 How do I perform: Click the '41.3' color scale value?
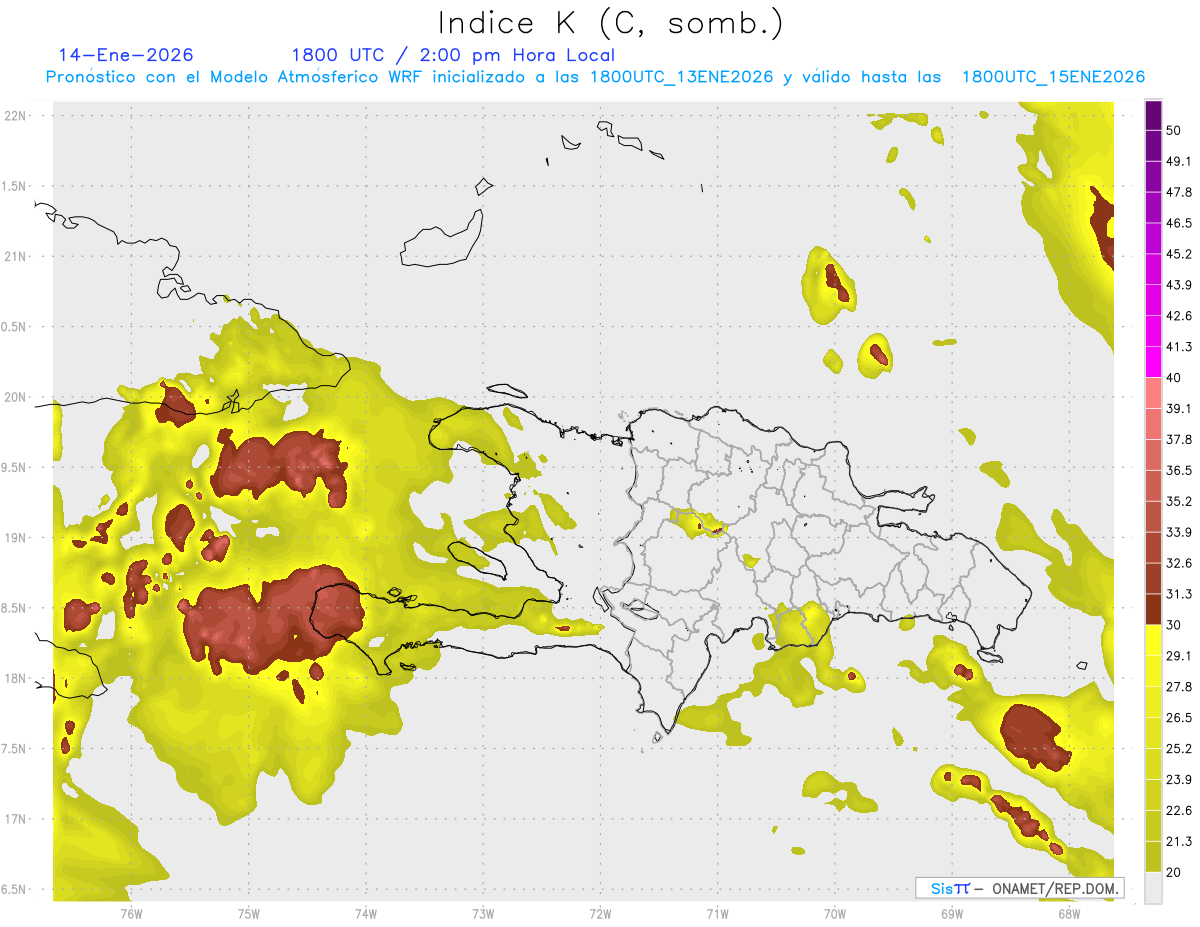point(1179,347)
